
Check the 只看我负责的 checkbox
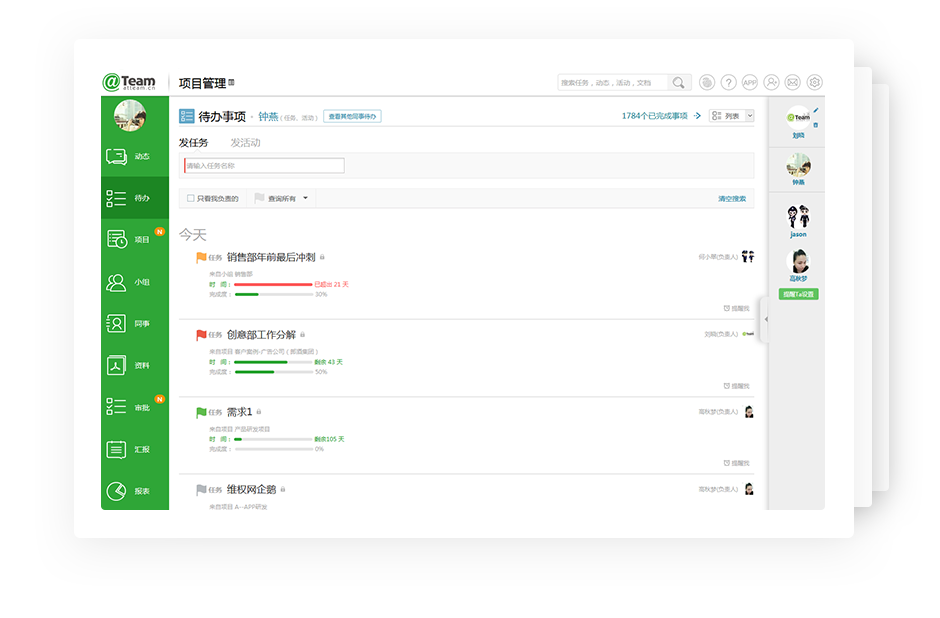pos(191,199)
